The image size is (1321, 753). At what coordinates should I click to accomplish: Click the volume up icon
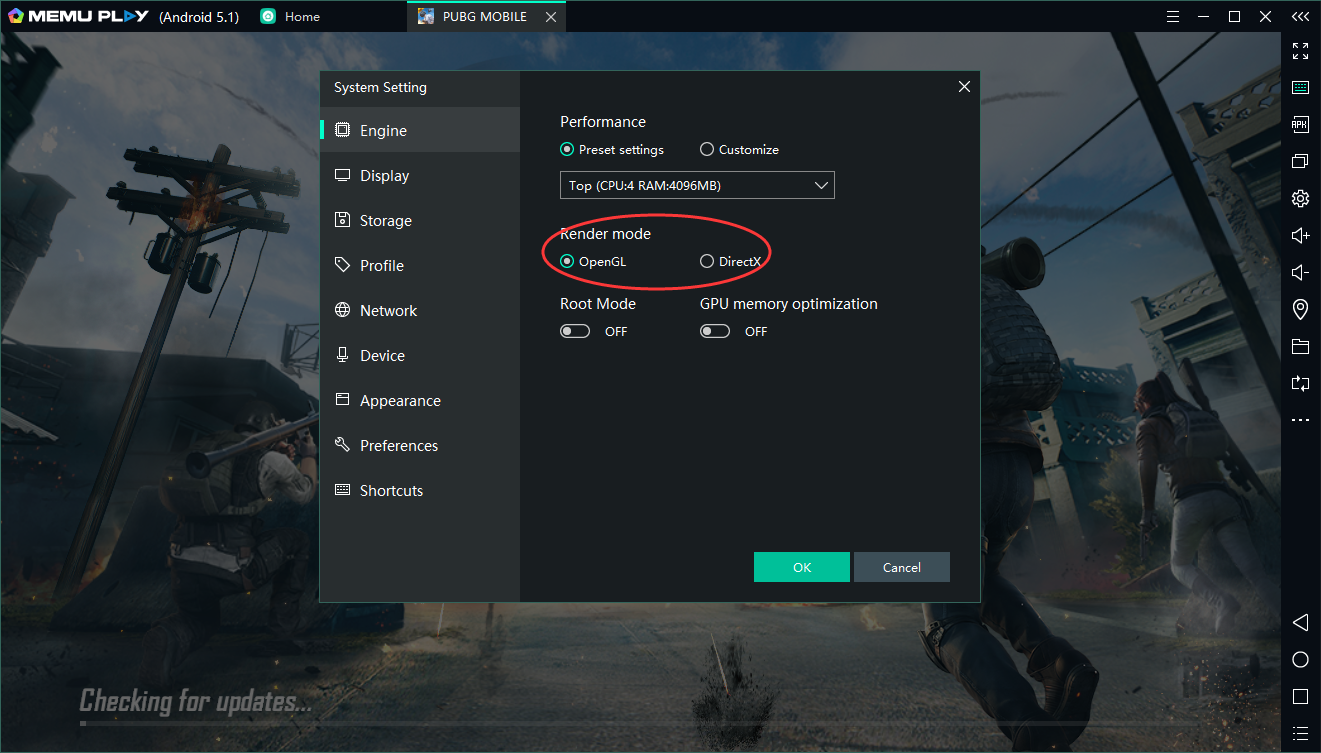[1300, 235]
